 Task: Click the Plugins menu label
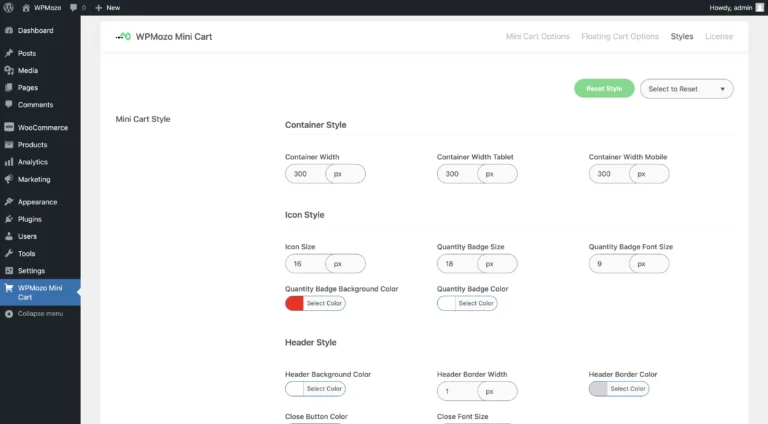30,219
